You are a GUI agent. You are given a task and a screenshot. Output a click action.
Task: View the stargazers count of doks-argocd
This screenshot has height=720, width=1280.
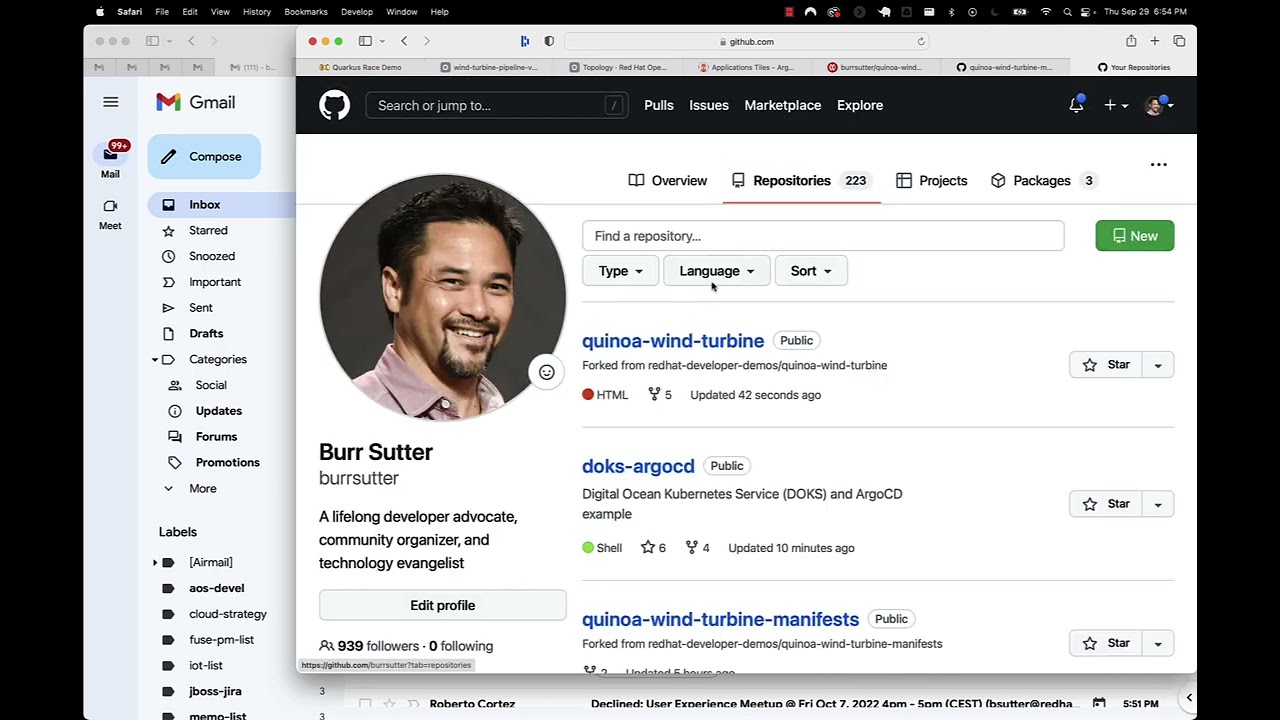point(653,548)
